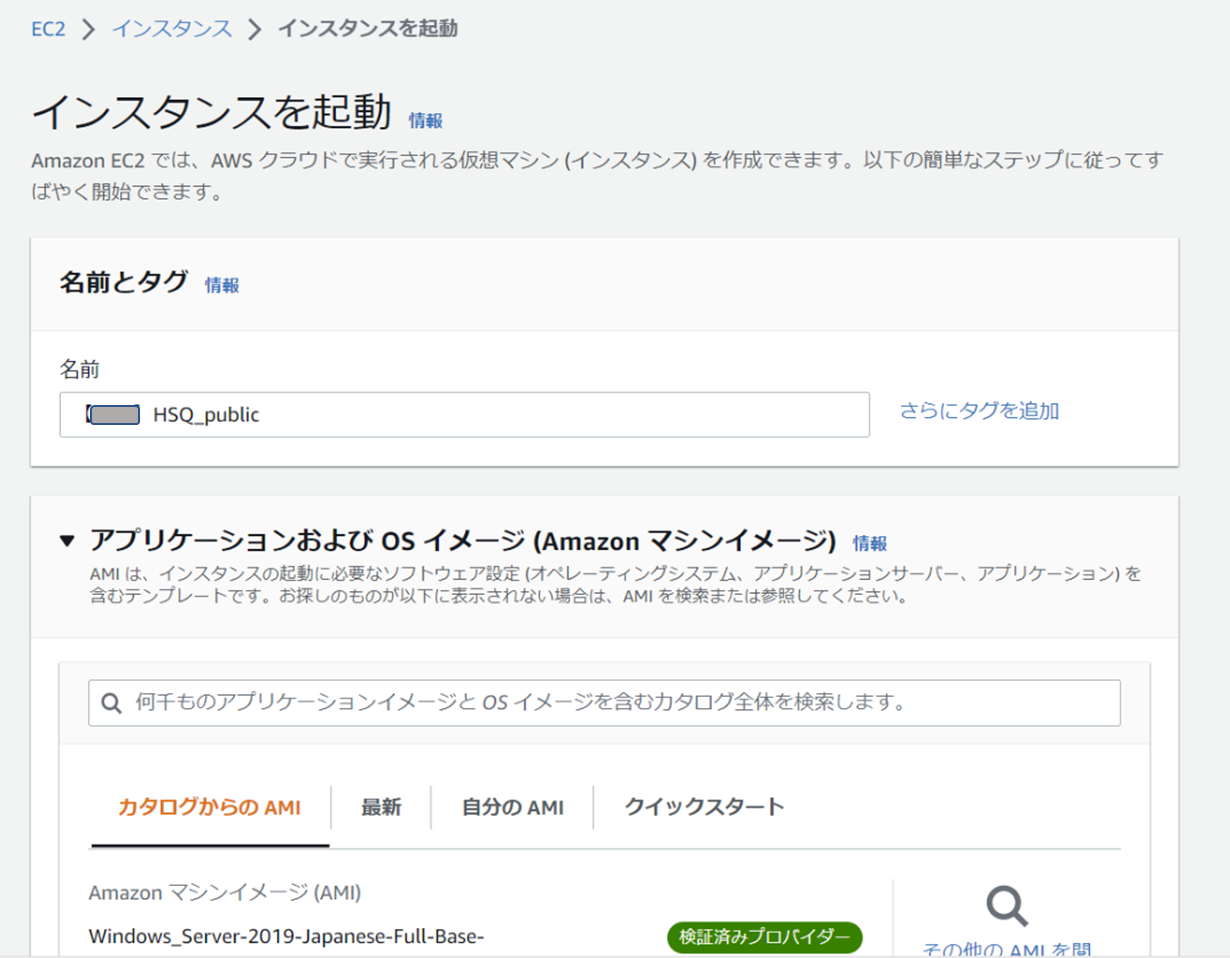Click インスタンスを起動 breadcrumb text

coord(367,29)
